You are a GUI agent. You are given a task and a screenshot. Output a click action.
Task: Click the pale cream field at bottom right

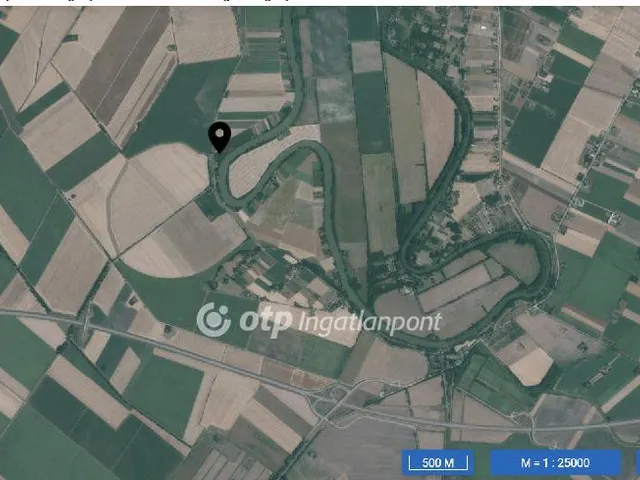coord(533,366)
